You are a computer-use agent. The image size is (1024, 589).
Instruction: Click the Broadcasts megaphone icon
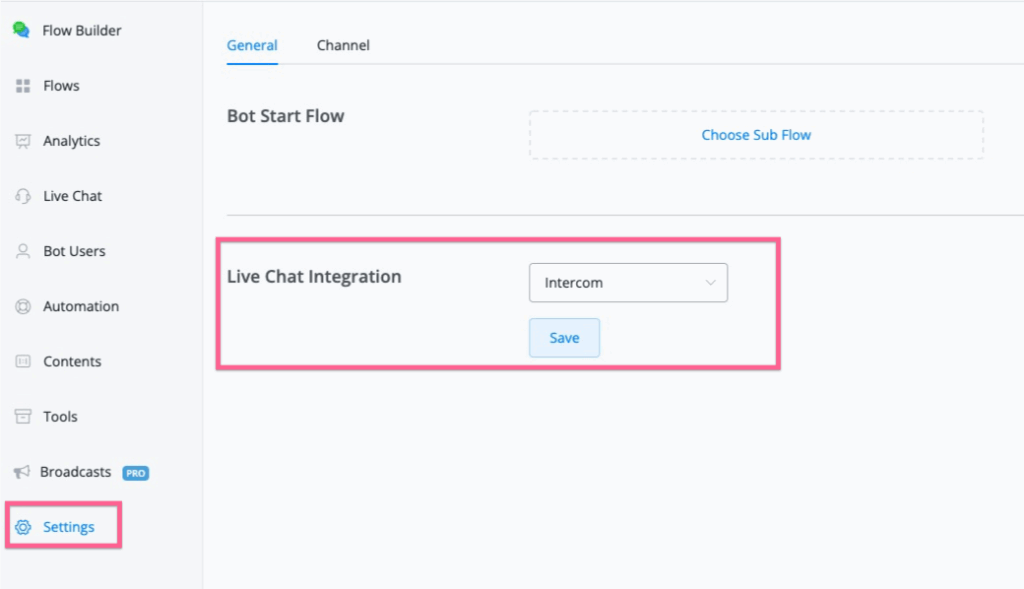click(x=21, y=472)
